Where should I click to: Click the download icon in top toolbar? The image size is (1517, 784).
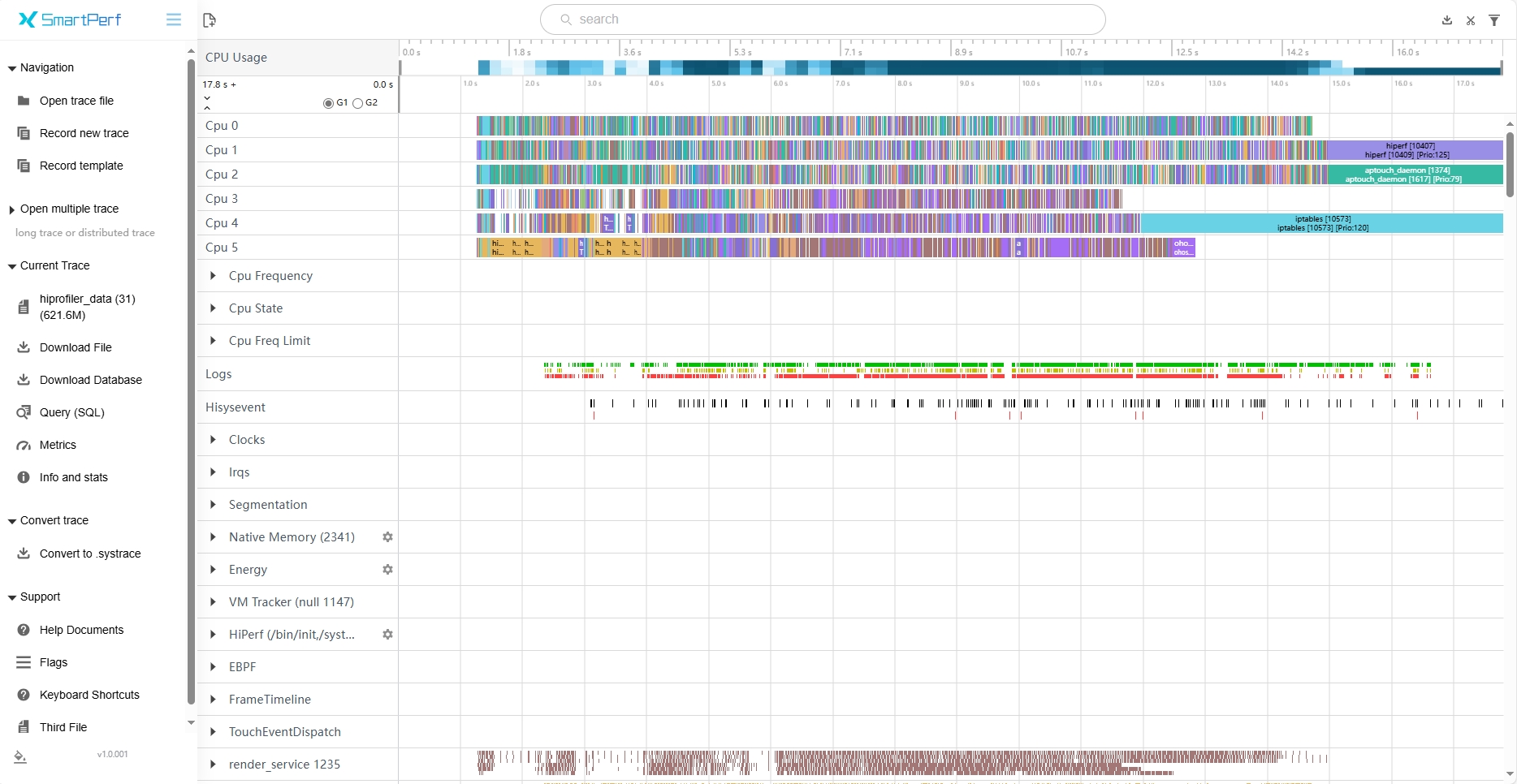1446,20
